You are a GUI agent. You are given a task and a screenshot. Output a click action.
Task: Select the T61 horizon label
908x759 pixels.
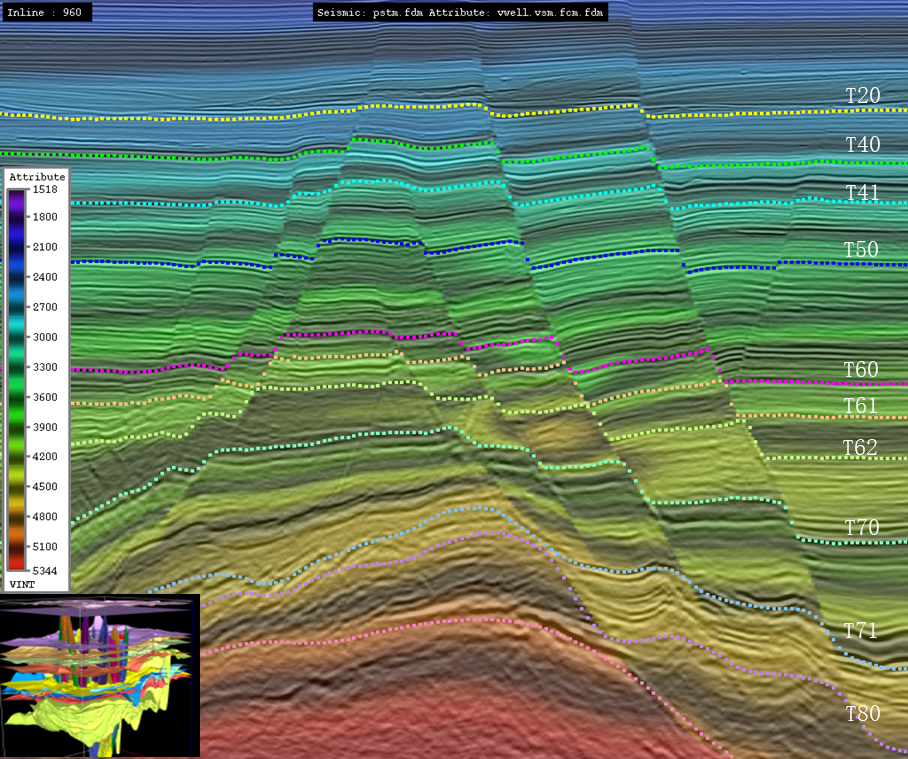point(860,406)
